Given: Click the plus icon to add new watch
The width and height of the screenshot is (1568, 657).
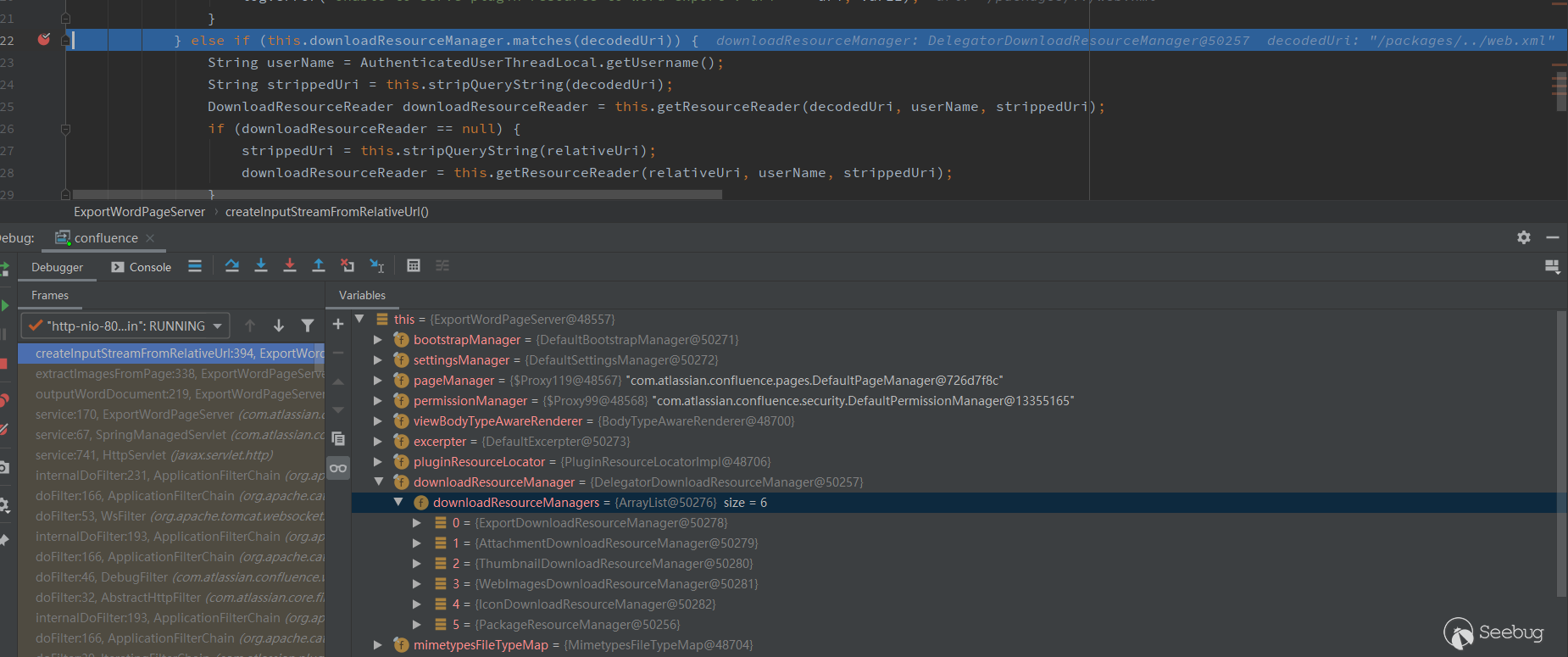Looking at the screenshot, I should (338, 325).
